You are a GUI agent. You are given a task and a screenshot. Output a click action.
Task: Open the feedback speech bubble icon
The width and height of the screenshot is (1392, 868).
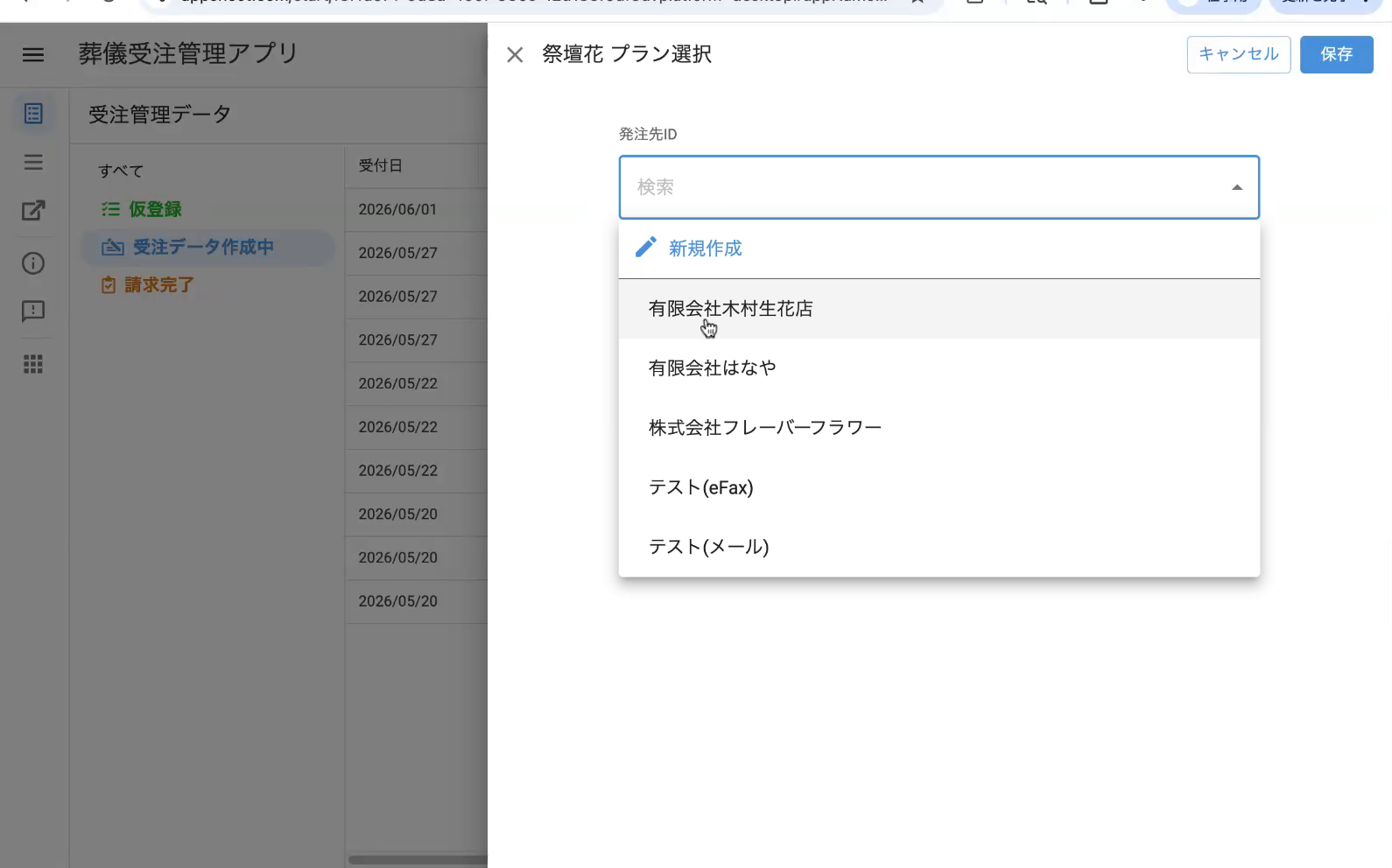(x=33, y=311)
